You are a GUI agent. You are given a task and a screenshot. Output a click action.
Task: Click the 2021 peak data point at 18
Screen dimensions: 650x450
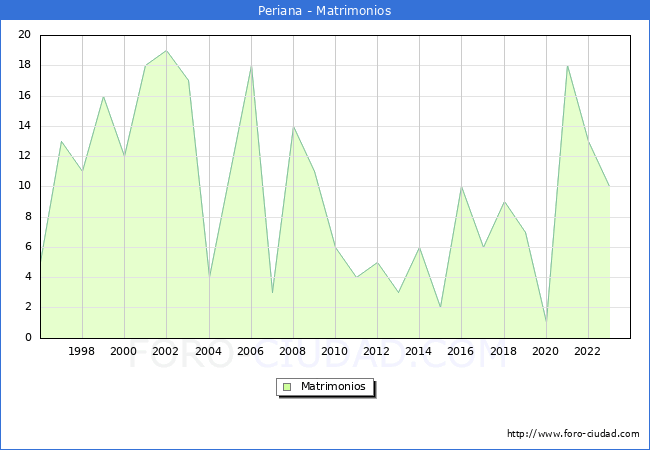coord(568,65)
